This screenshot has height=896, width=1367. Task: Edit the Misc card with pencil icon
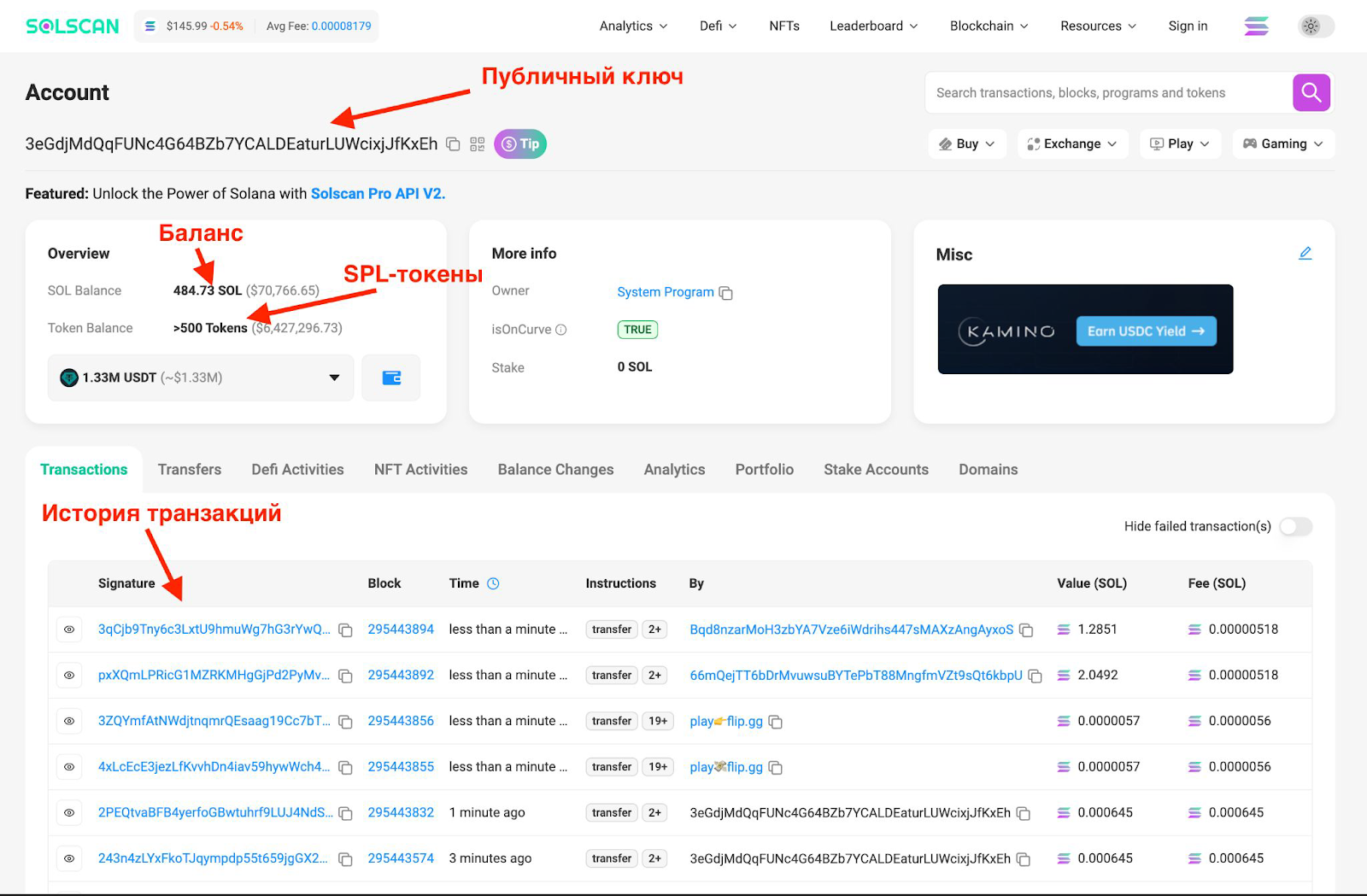click(1305, 254)
